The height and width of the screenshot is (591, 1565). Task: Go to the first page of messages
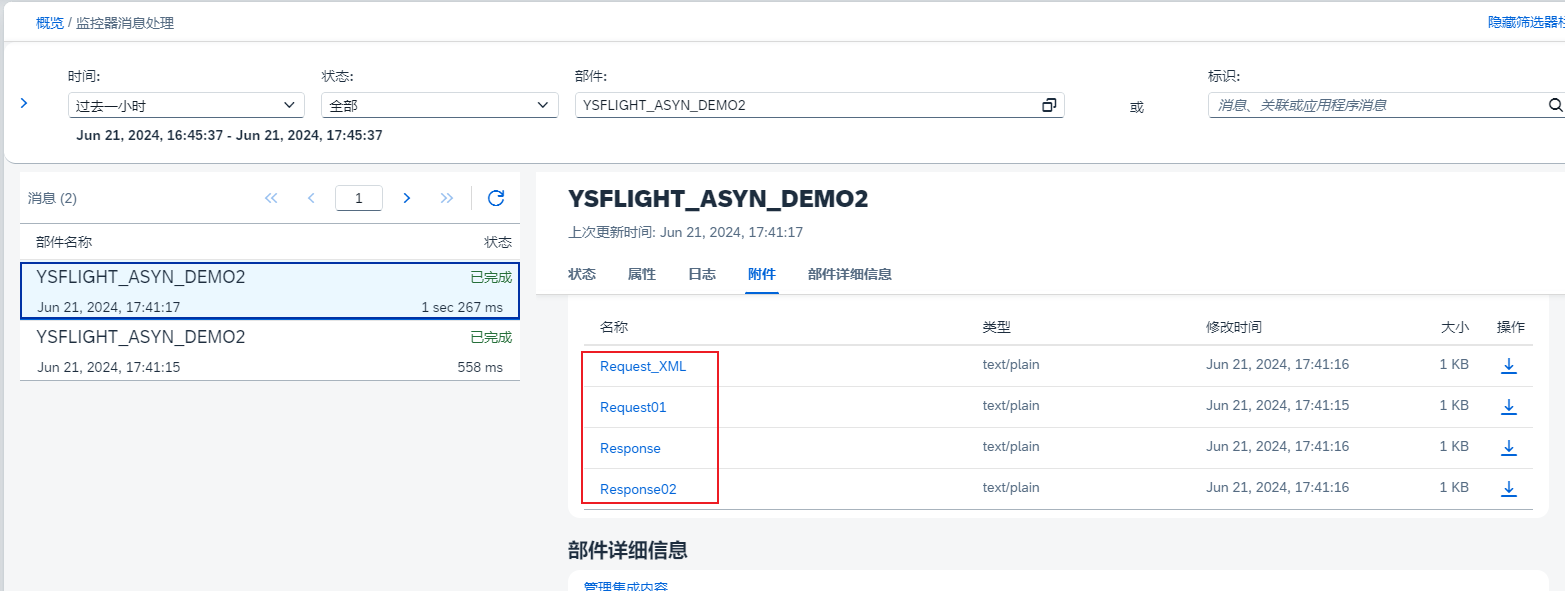tap(270, 197)
